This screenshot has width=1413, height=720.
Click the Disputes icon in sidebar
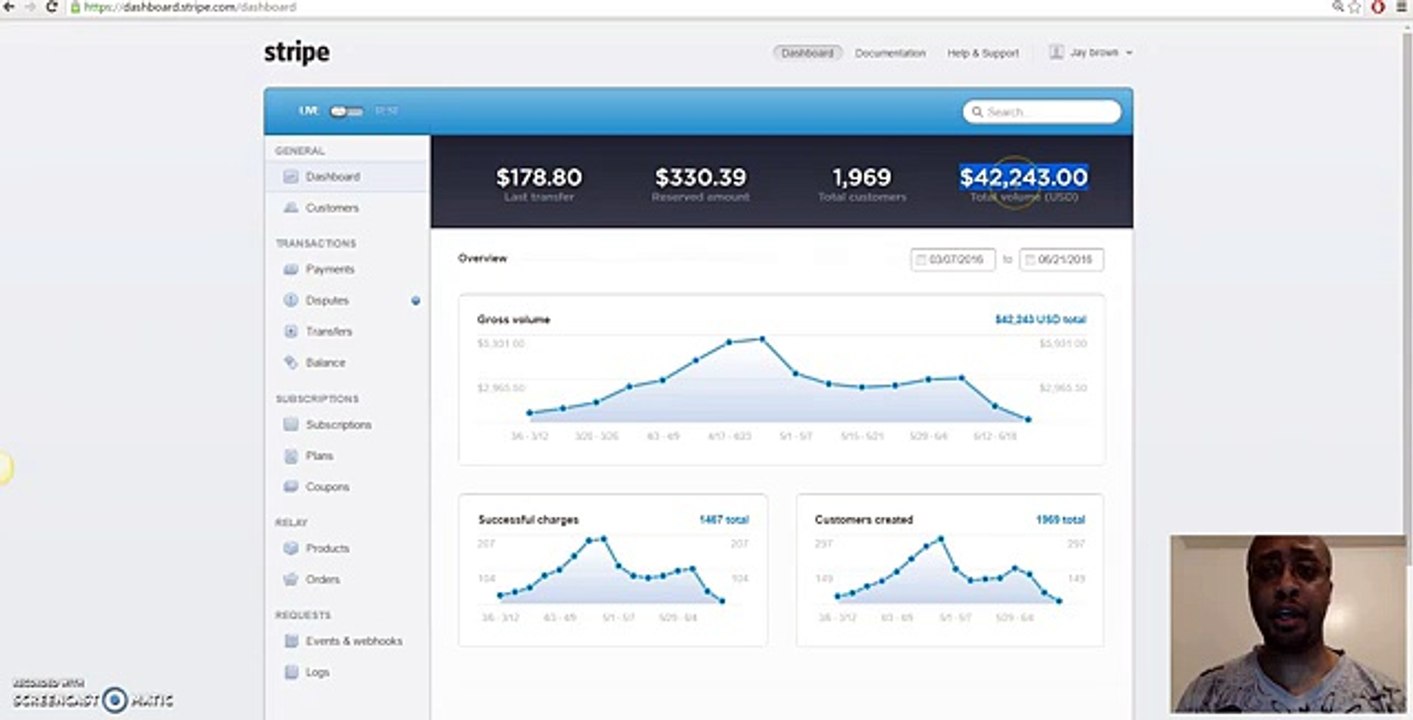pos(290,300)
